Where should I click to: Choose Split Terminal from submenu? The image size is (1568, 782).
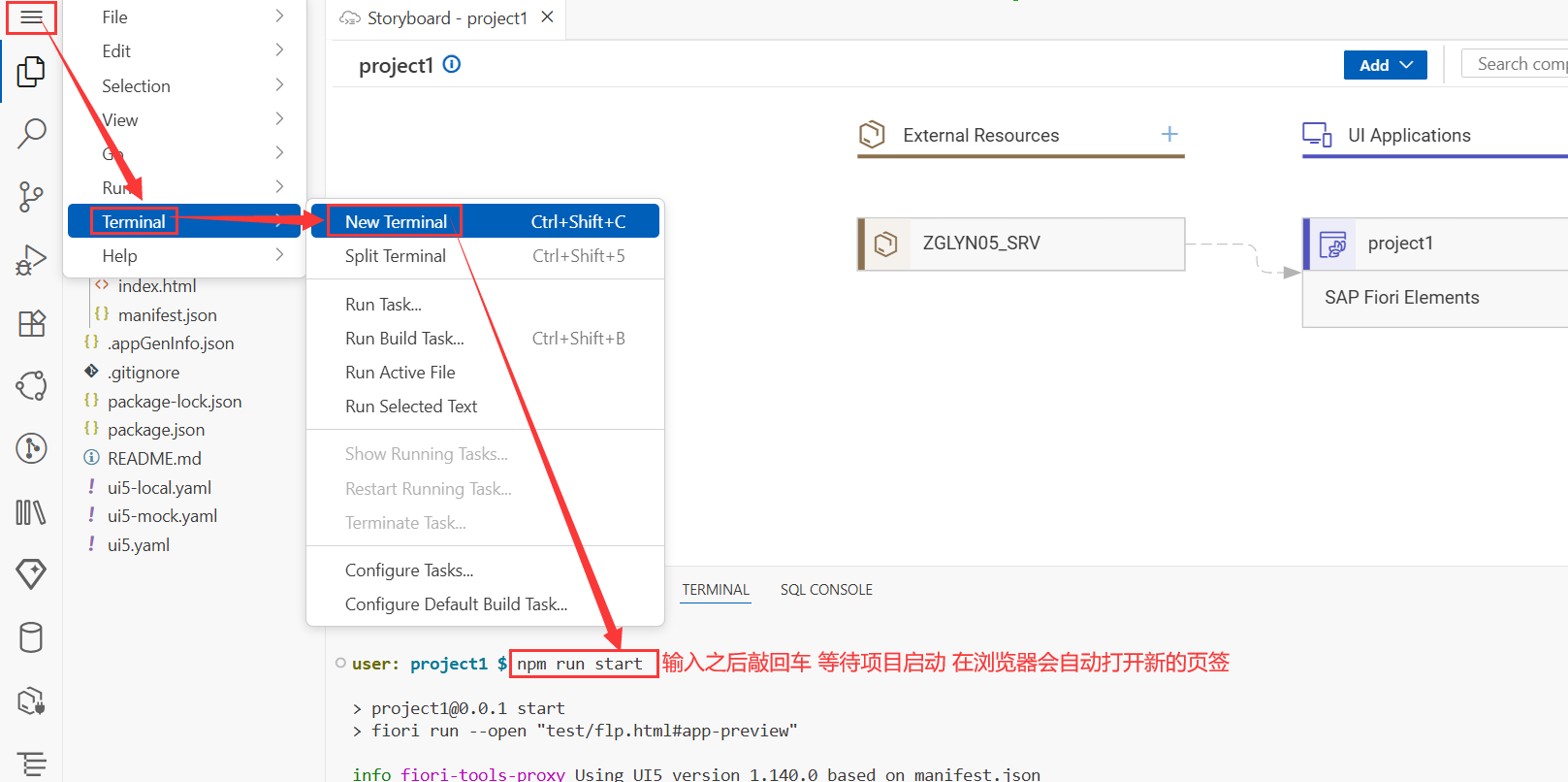point(485,255)
